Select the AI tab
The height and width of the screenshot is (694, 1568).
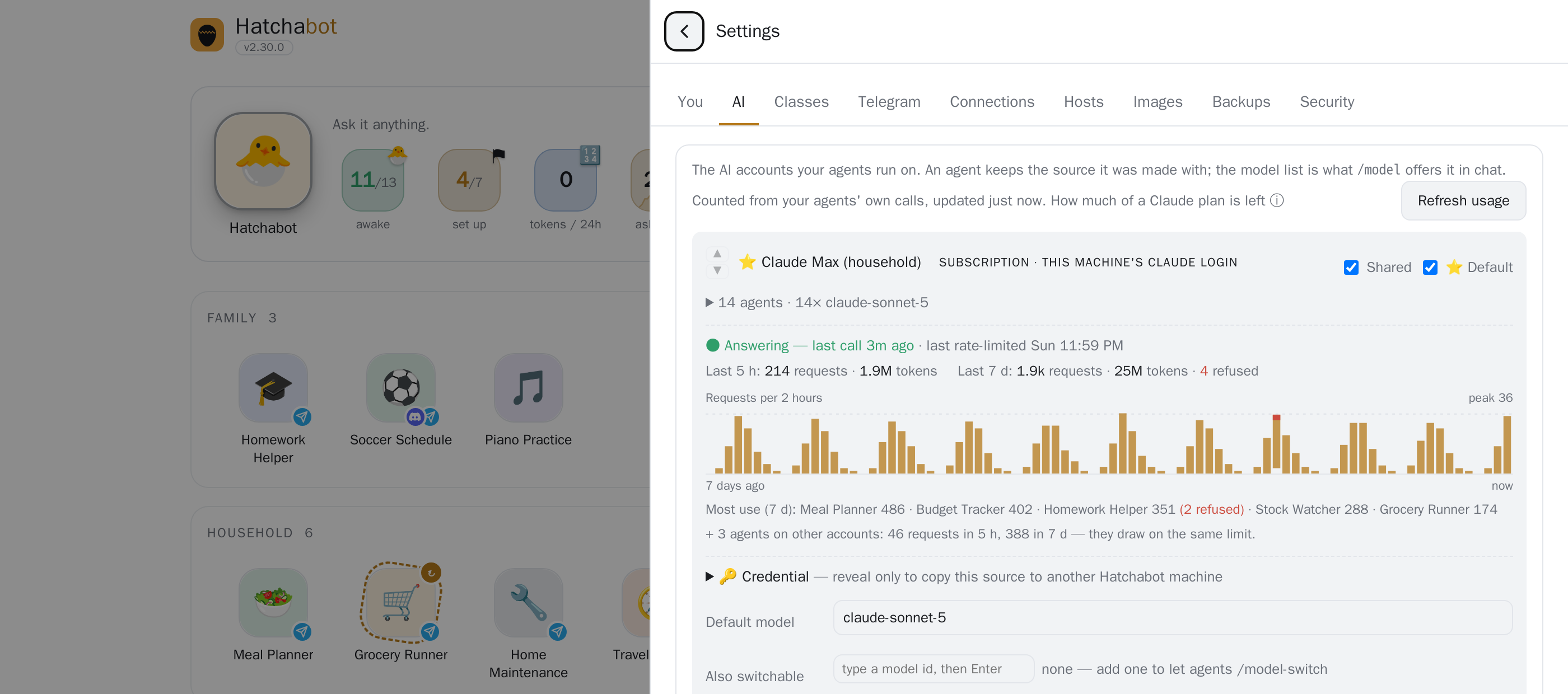tap(738, 101)
